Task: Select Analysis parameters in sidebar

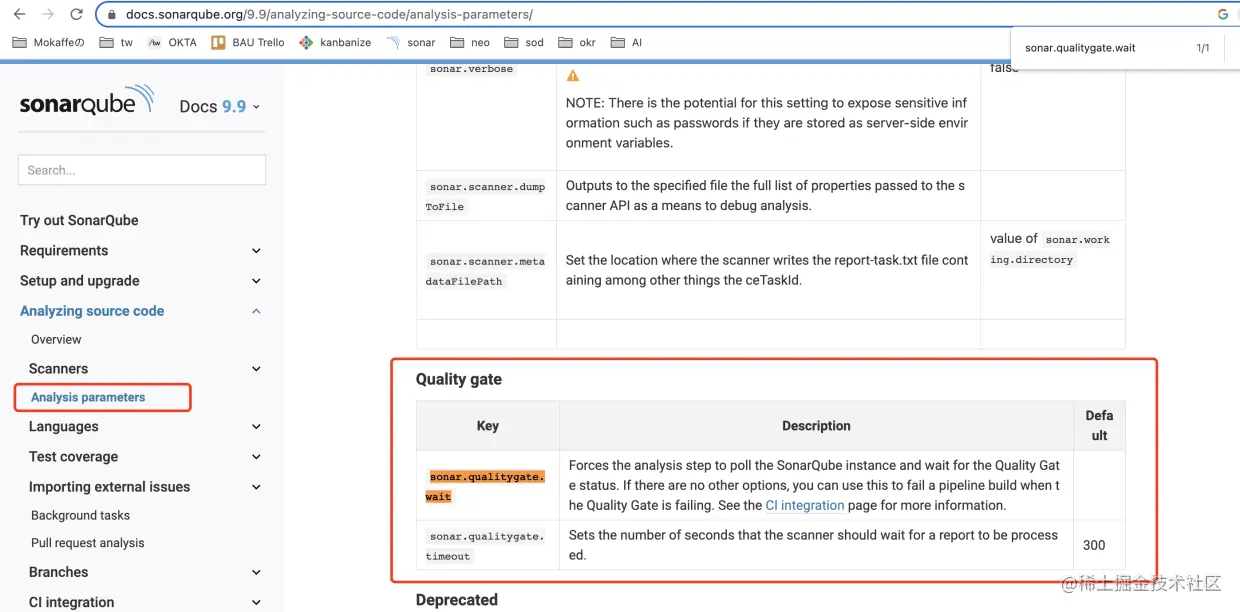Action: 88,397
